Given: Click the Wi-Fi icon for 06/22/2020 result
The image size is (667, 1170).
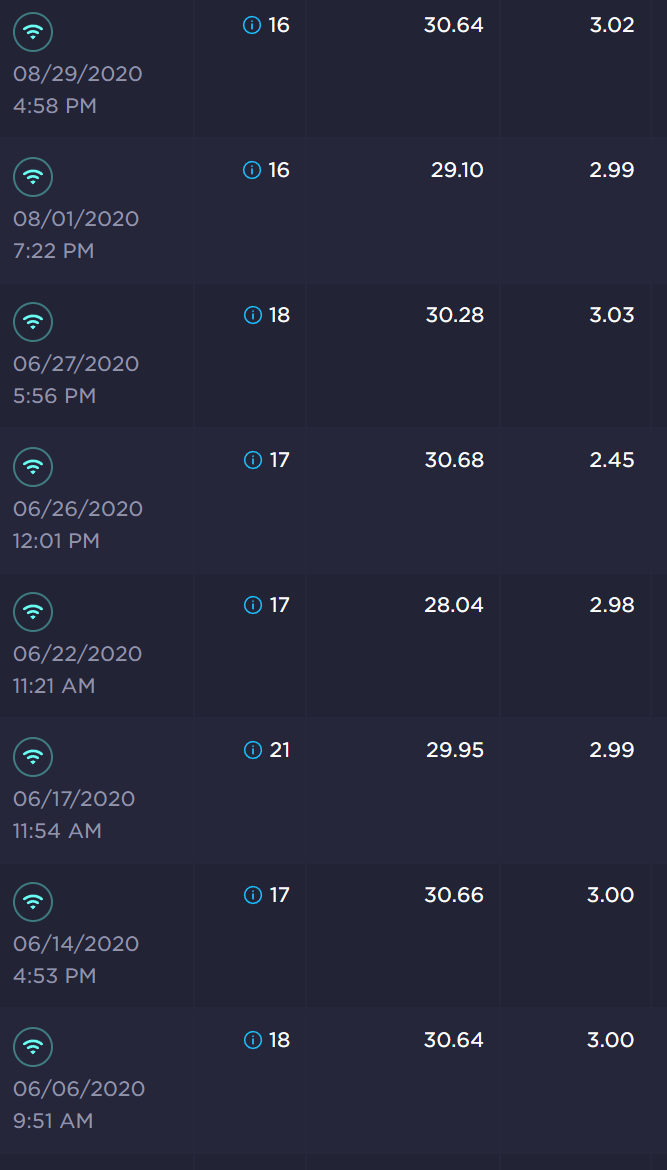Looking at the screenshot, I should click(x=33, y=612).
